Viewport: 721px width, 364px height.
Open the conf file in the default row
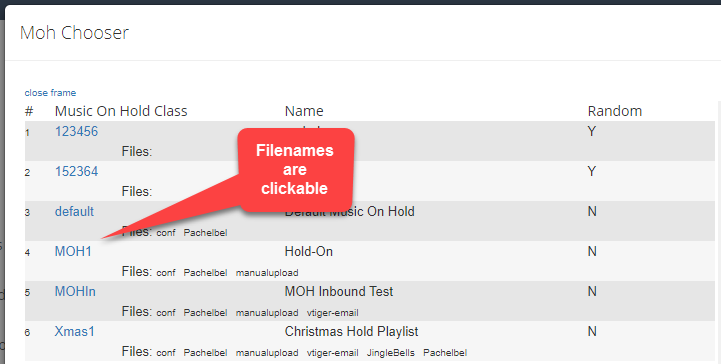pyautogui.click(x=166, y=233)
